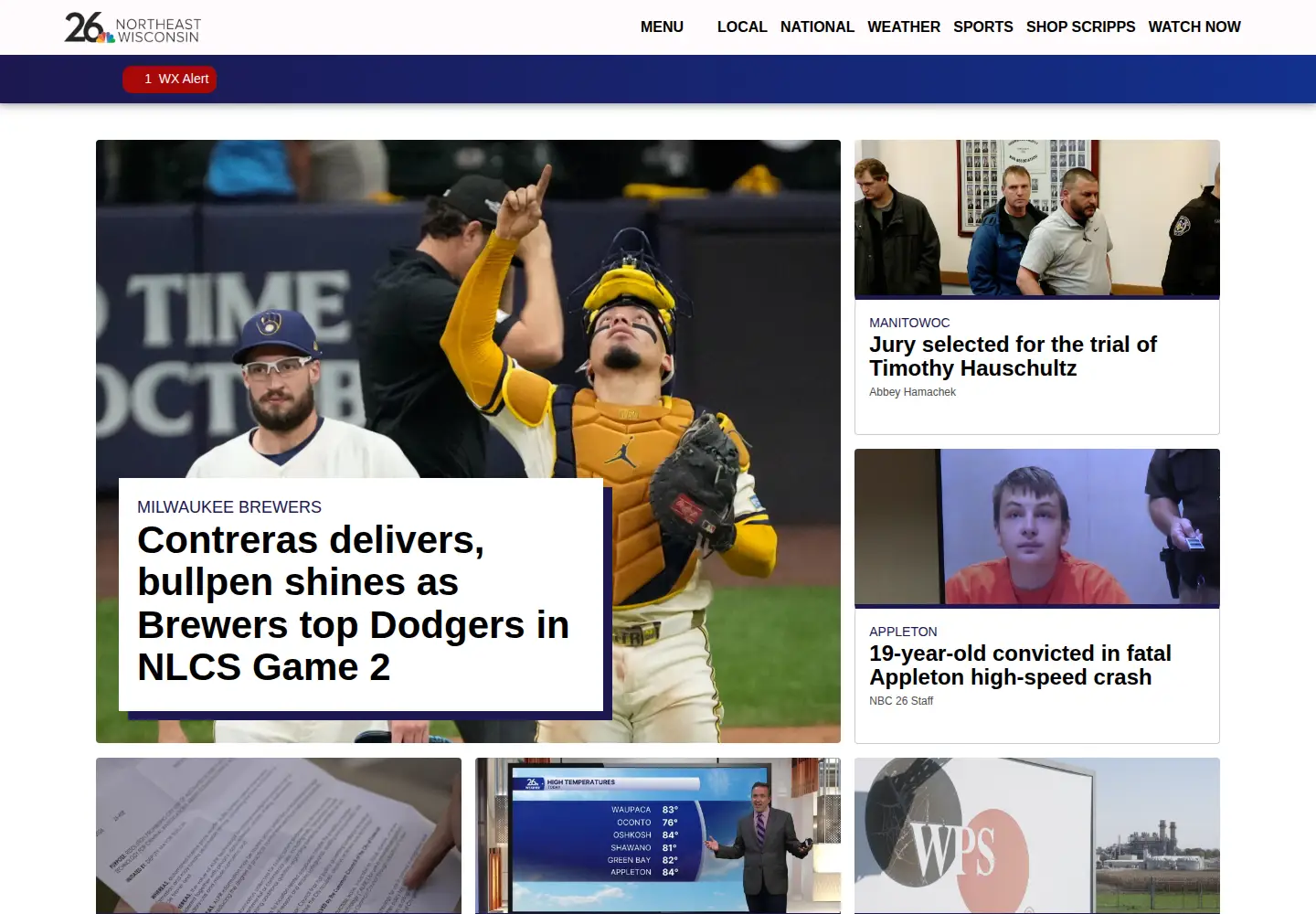
Task: Open the orange jumpsuit defendant thumbnail
Action: pos(1037,526)
